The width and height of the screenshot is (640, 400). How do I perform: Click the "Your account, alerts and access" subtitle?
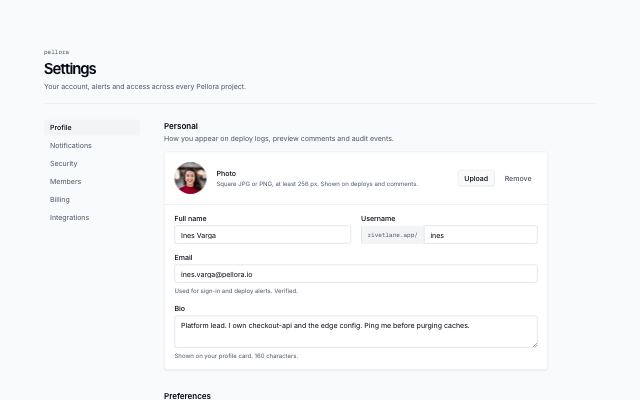pyautogui.click(x=145, y=87)
